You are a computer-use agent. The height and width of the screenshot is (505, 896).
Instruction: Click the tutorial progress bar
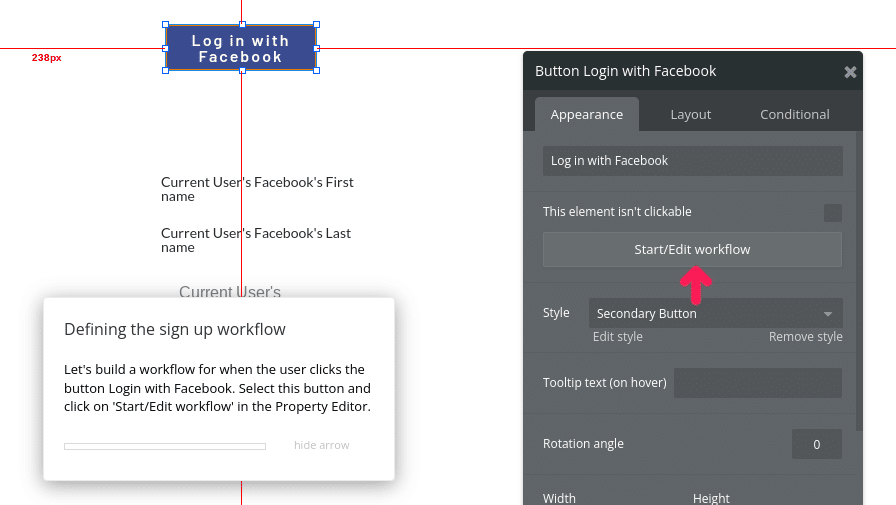[x=165, y=446]
